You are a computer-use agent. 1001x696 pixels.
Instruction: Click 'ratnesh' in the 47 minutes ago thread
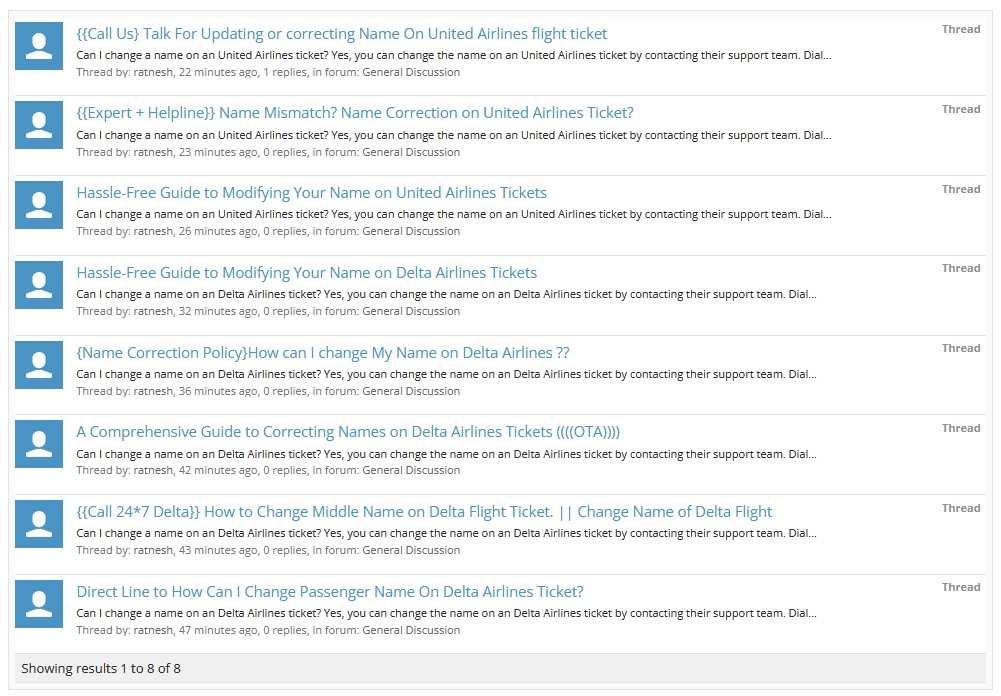153,630
